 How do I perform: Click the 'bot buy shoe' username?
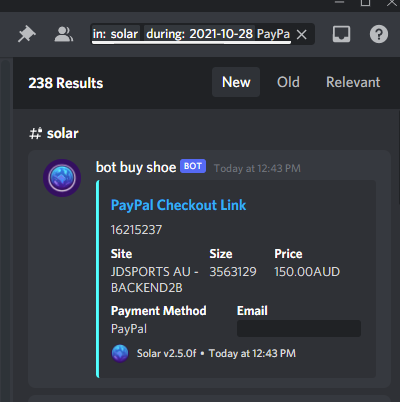136,167
